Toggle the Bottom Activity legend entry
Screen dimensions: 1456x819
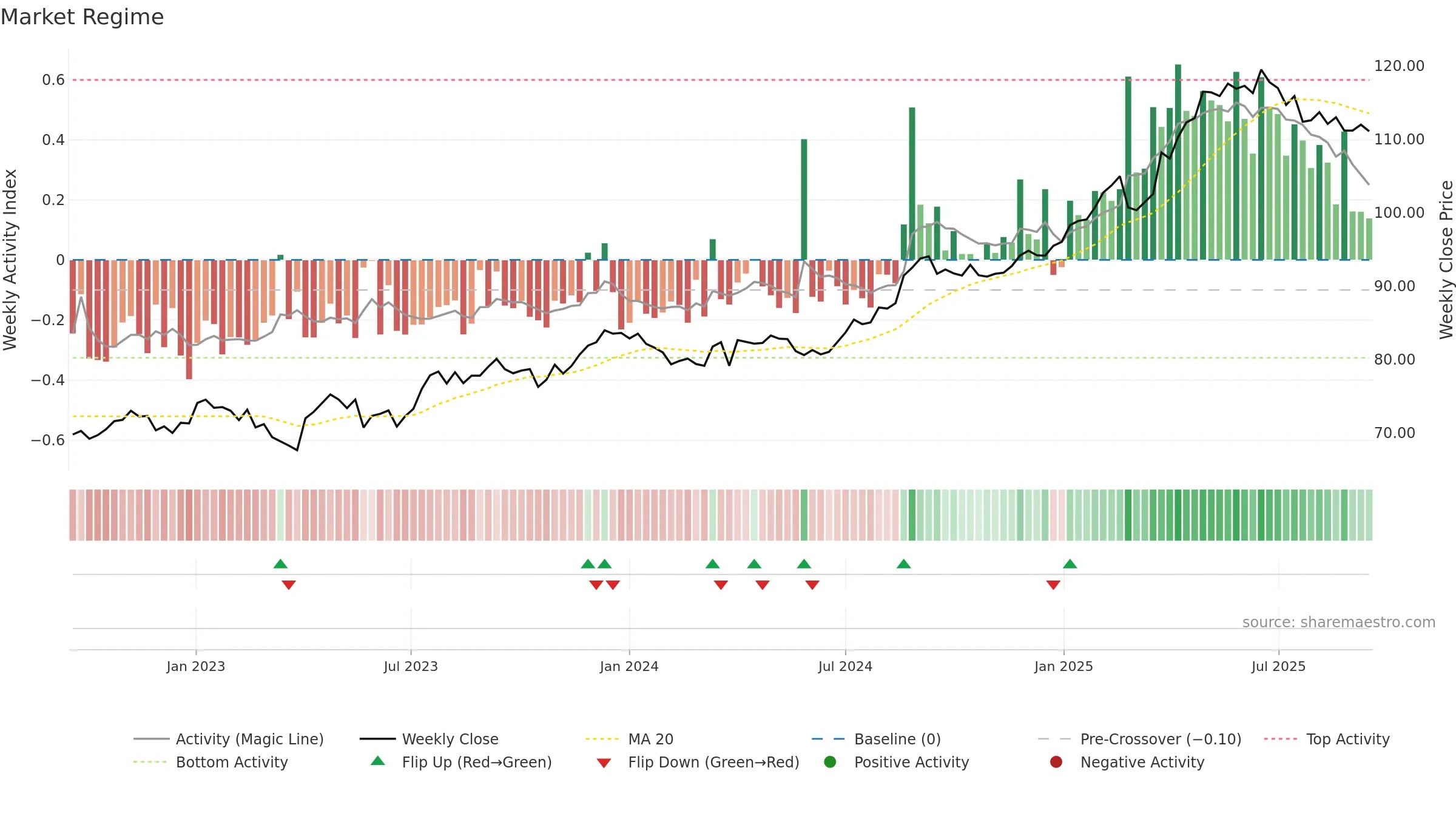[211, 762]
